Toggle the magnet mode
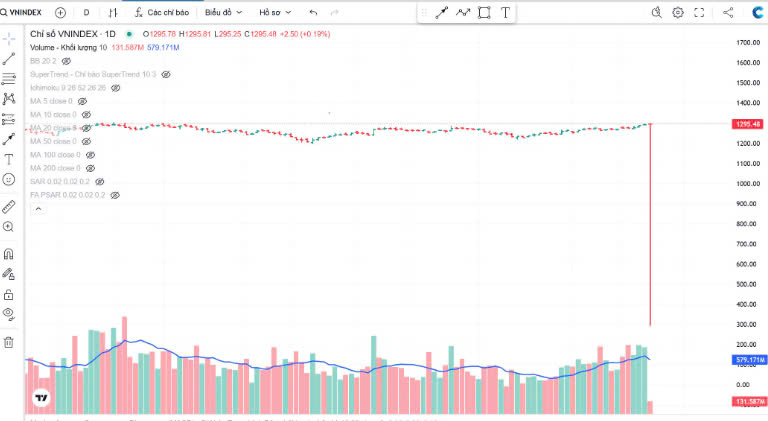 [8, 254]
